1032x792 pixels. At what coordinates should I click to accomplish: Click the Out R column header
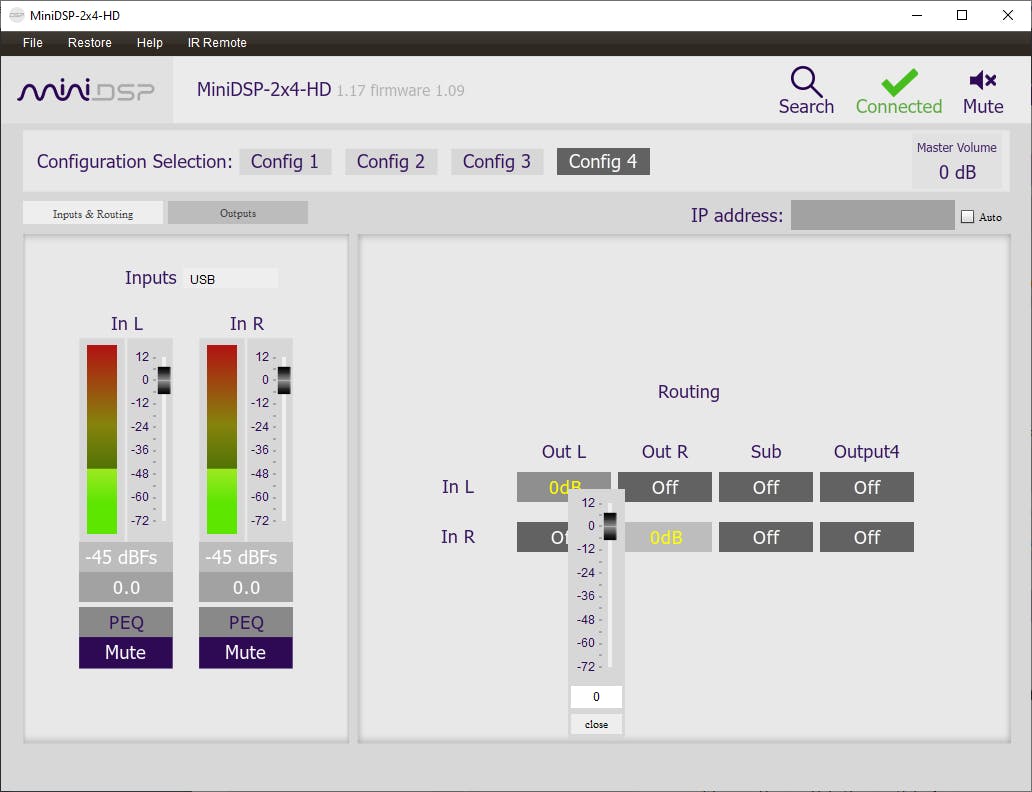665,452
